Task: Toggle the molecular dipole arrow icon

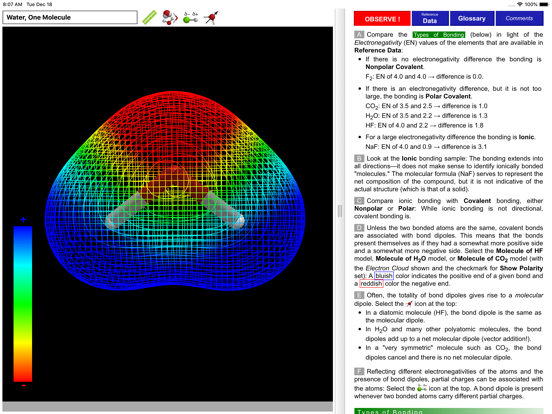Action: pyautogui.click(x=211, y=18)
